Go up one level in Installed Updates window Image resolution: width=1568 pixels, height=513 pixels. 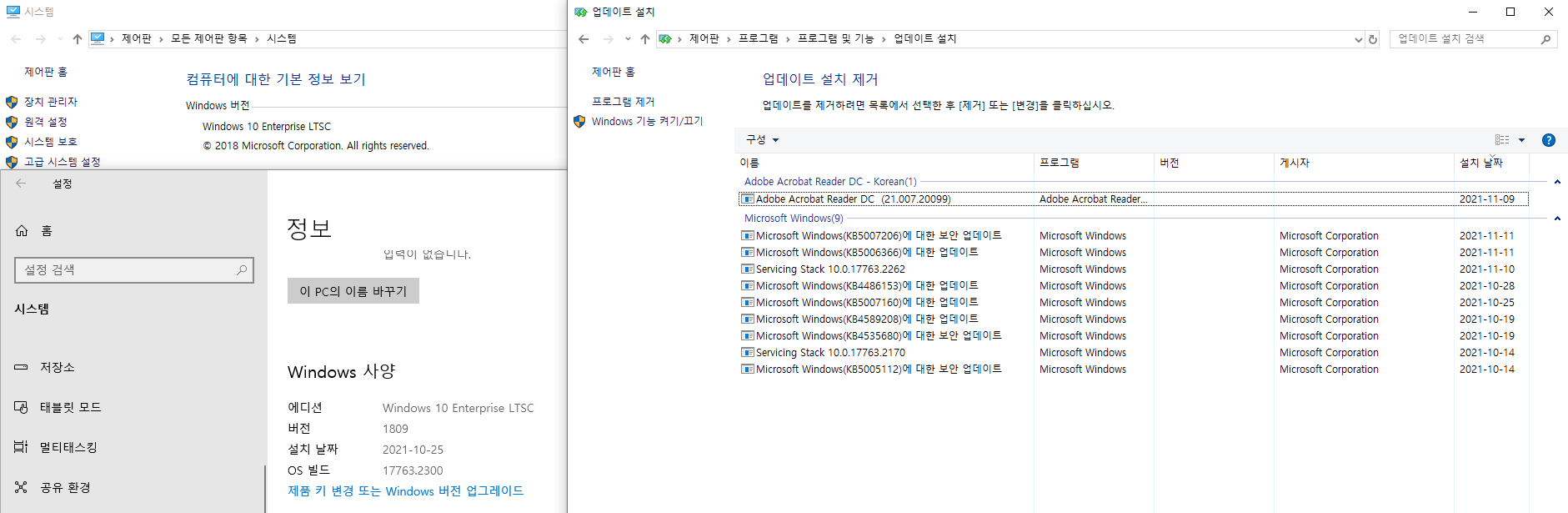(x=645, y=39)
